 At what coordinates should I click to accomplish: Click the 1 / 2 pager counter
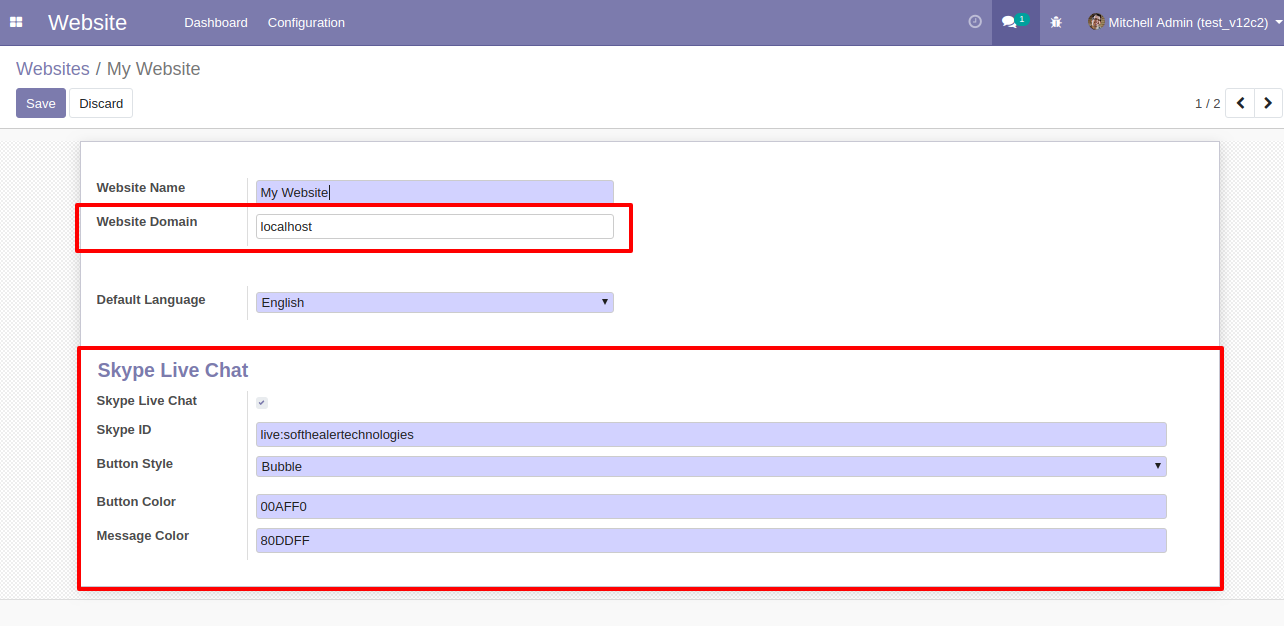pyautogui.click(x=1208, y=103)
